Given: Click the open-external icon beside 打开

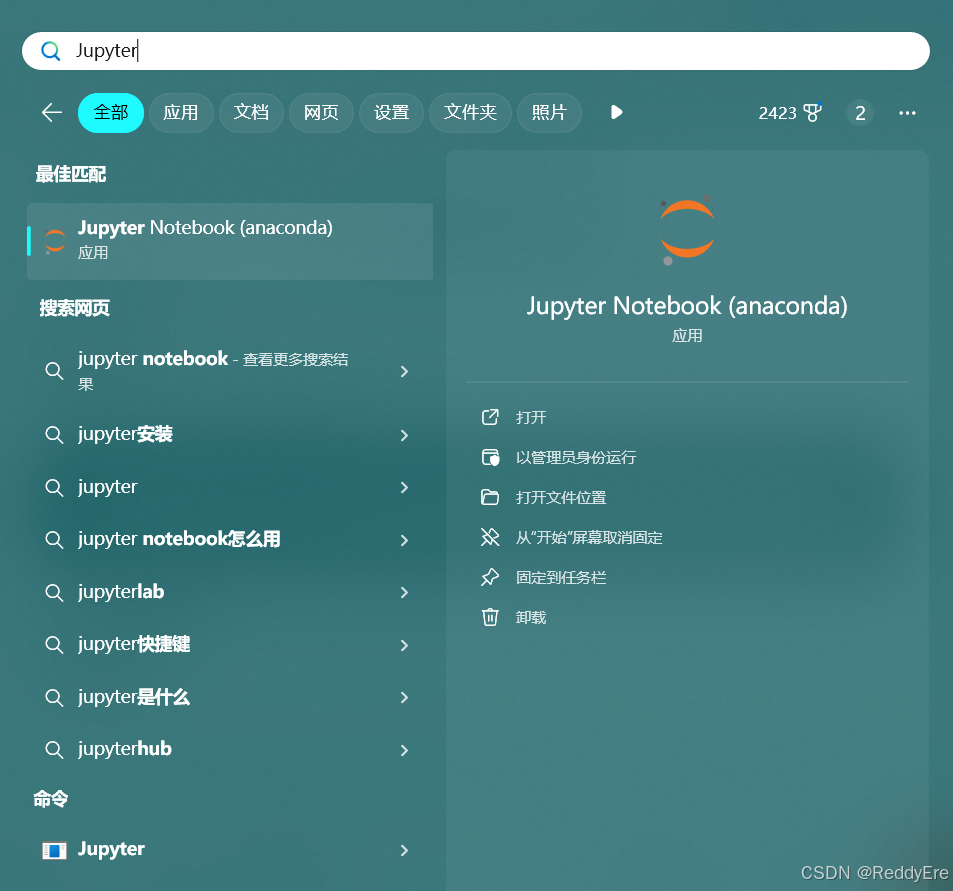Looking at the screenshot, I should coord(490,417).
